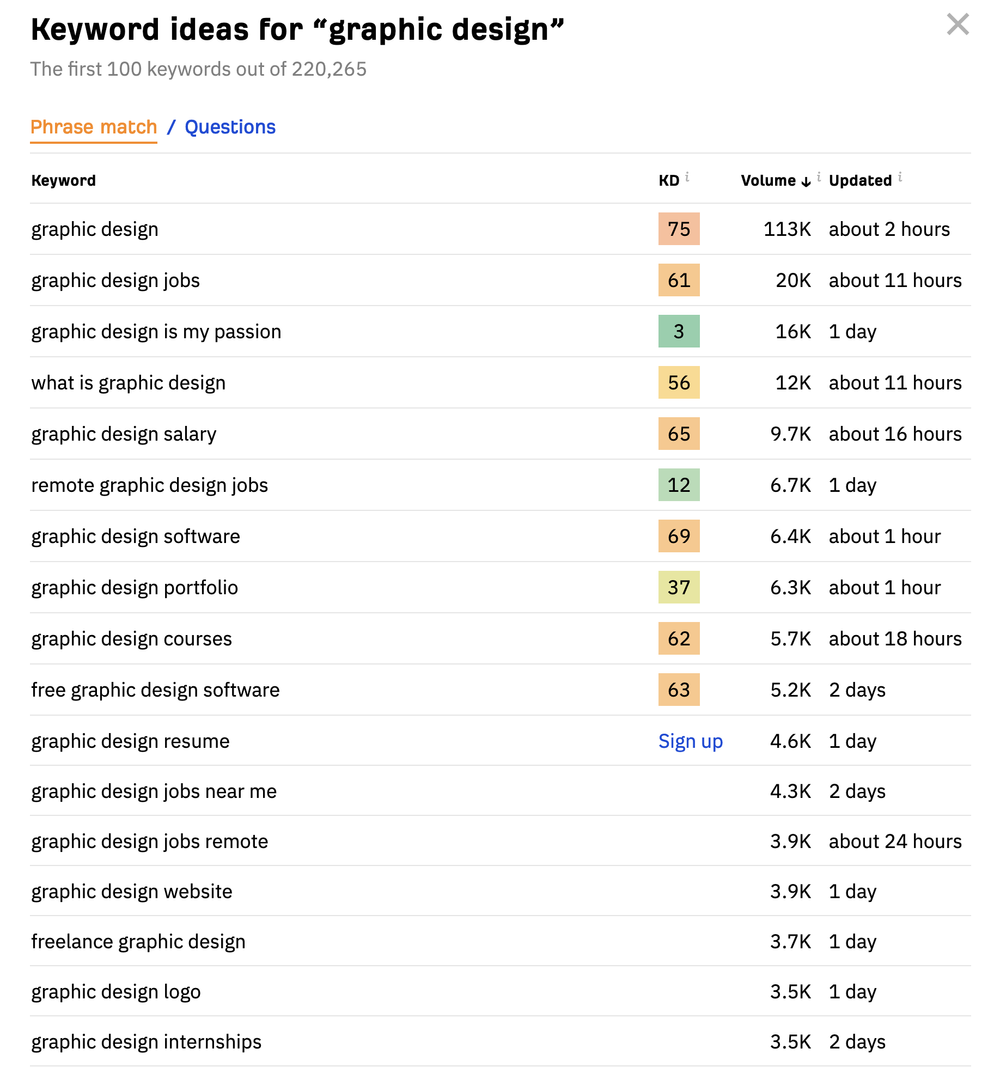Screen dimensions: 1000x1073
Task: Click the Sign up link
Action: [x=691, y=741]
